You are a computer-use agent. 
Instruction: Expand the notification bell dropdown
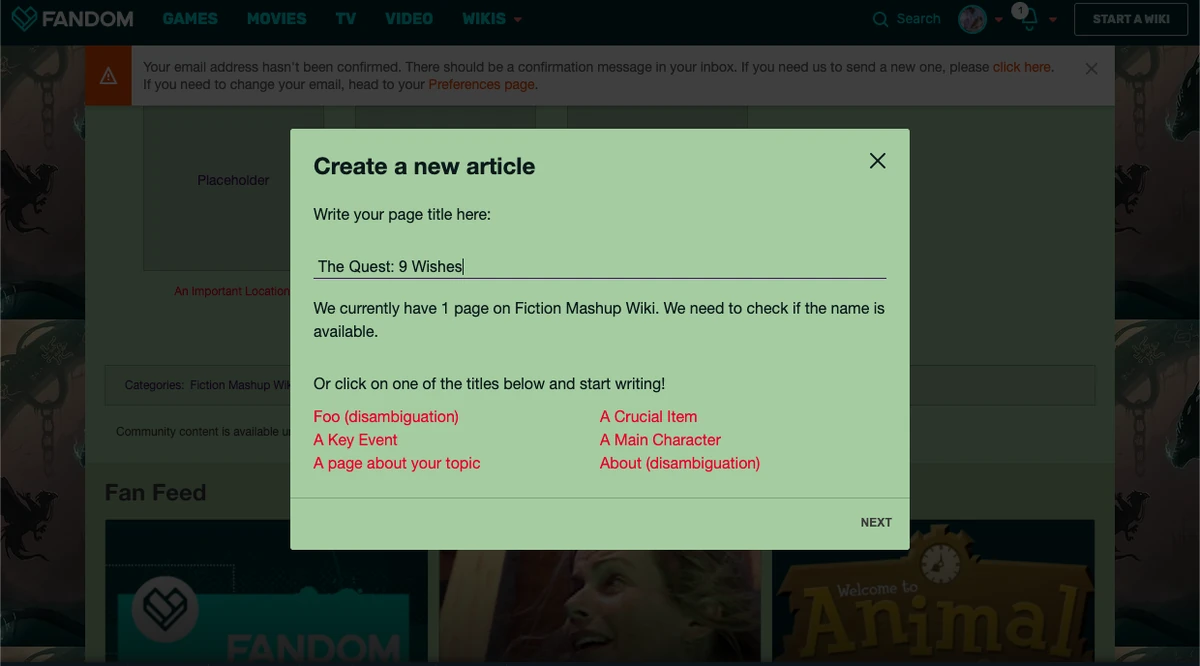(x=1055, y=20)
